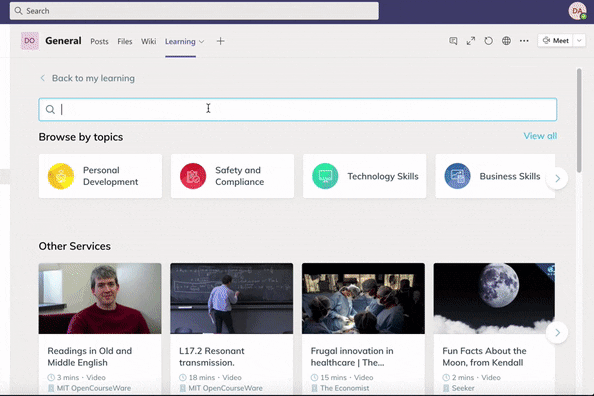Screen dimensions: 594x396
Task: Open Technology Skills topic card
Action: (x=364, y=176)
